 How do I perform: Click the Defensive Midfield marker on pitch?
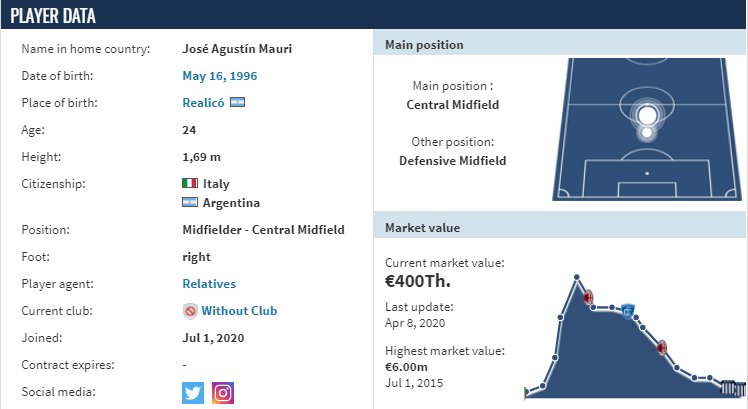[646, 133]
